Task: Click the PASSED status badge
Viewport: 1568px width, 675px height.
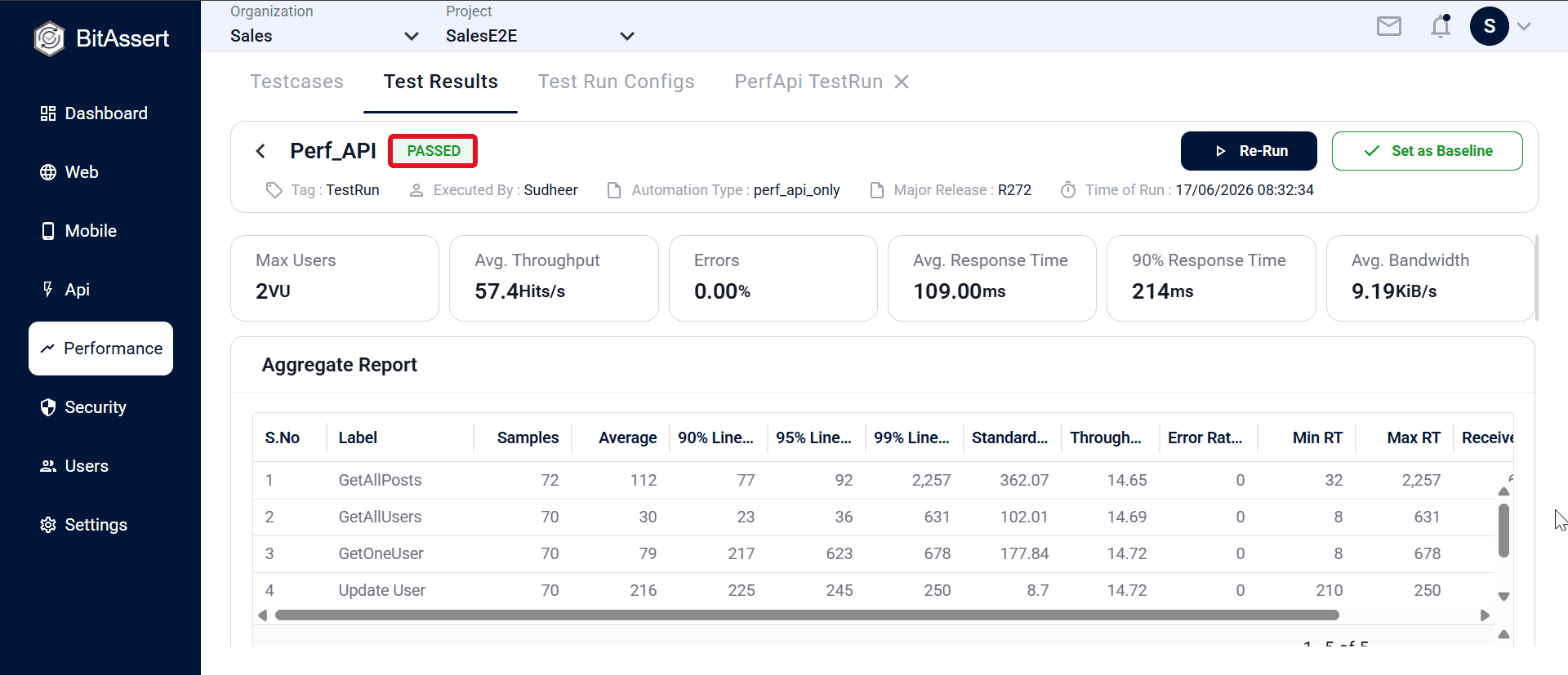Action: pos(433,151)
